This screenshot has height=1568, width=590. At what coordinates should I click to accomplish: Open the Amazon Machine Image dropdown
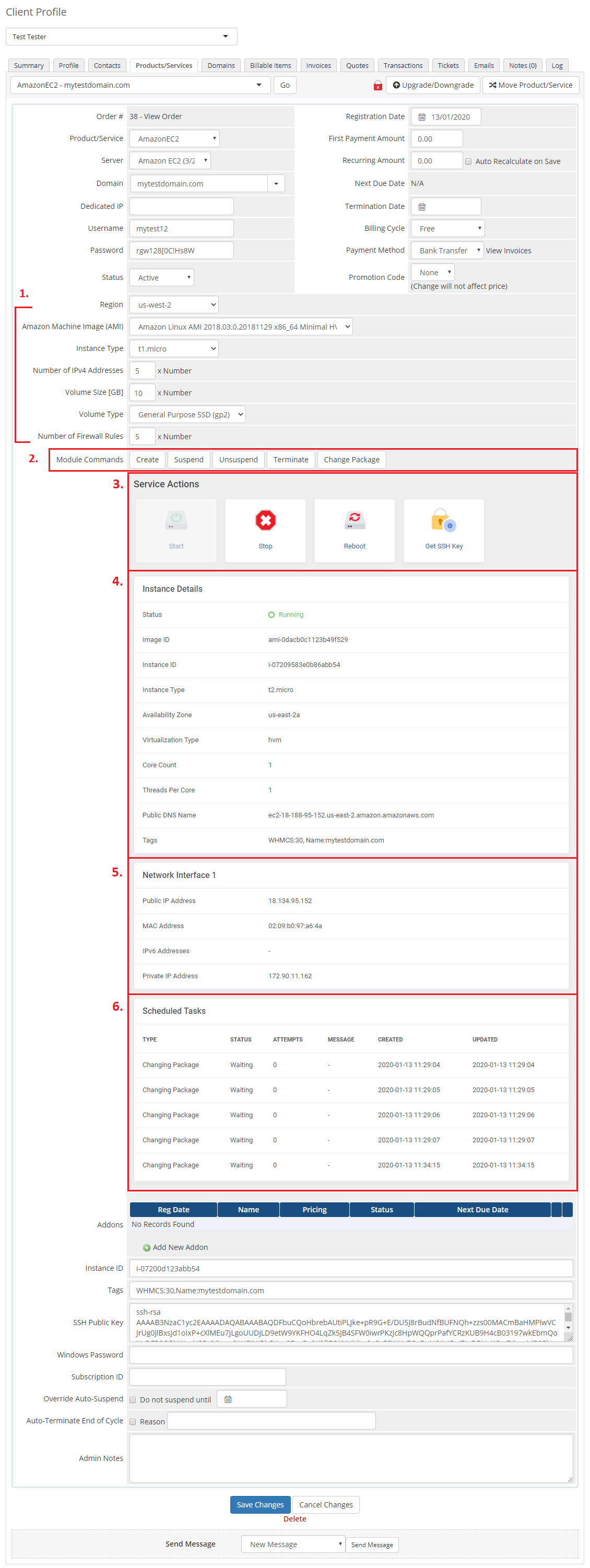click(x=241, y=327)
